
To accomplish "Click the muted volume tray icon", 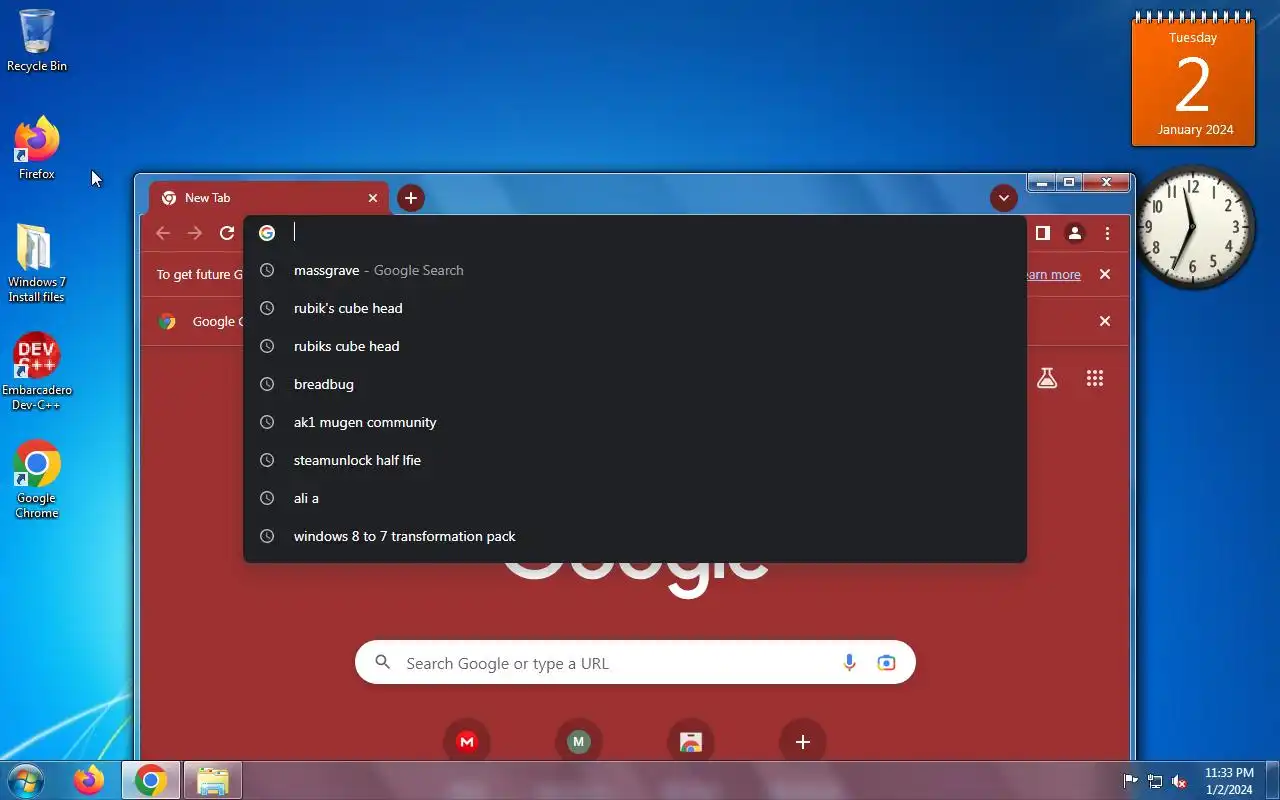I will (1180, 781).
